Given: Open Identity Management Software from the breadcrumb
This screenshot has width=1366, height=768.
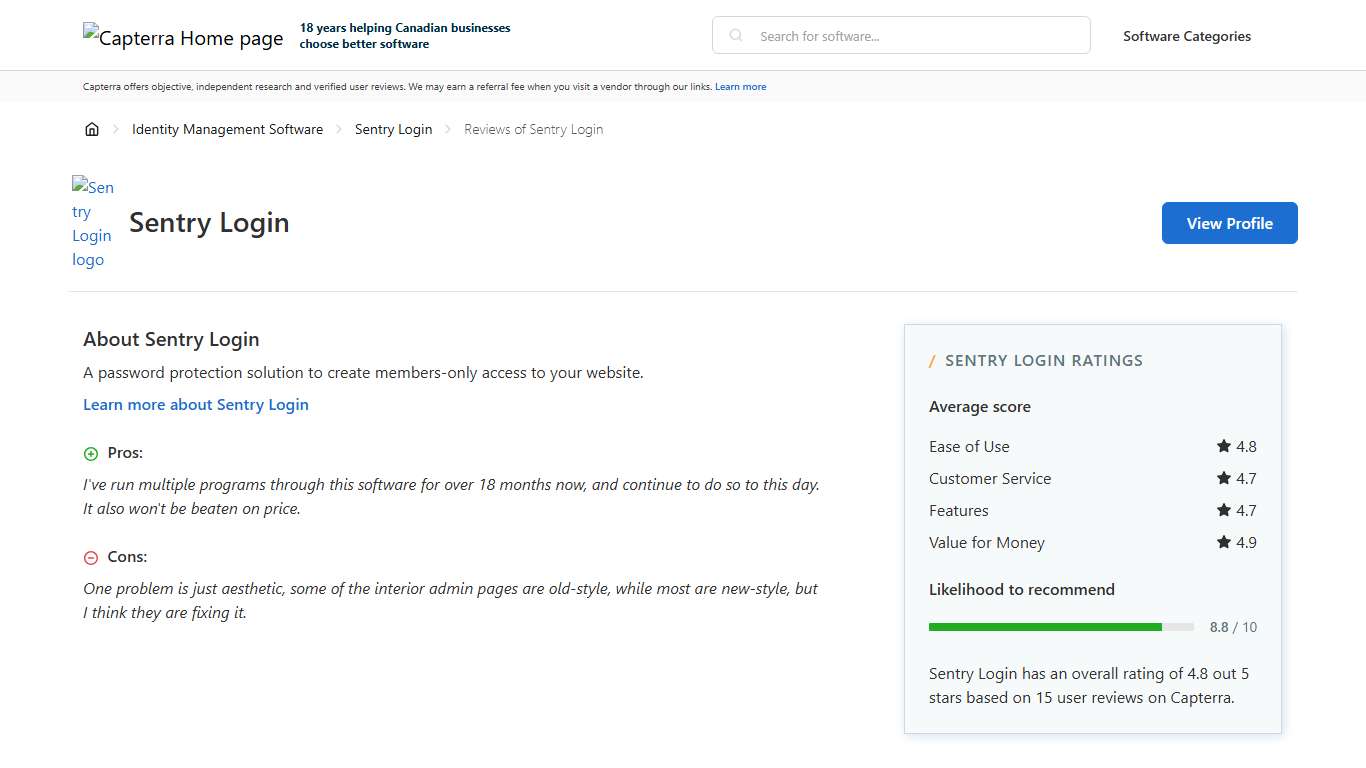Looking at the screenshot, I should click(x=227, y=129).
